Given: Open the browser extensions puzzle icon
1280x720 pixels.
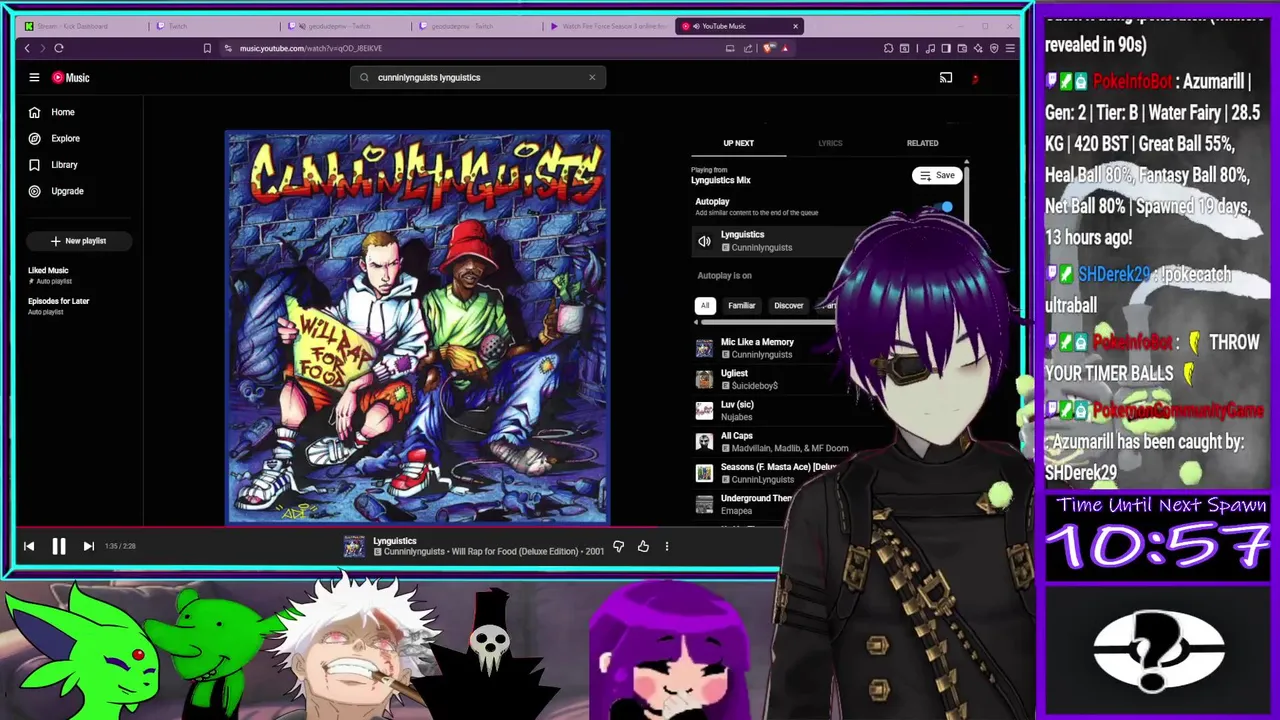Looking at the screenshot, I should coord(888,48).
